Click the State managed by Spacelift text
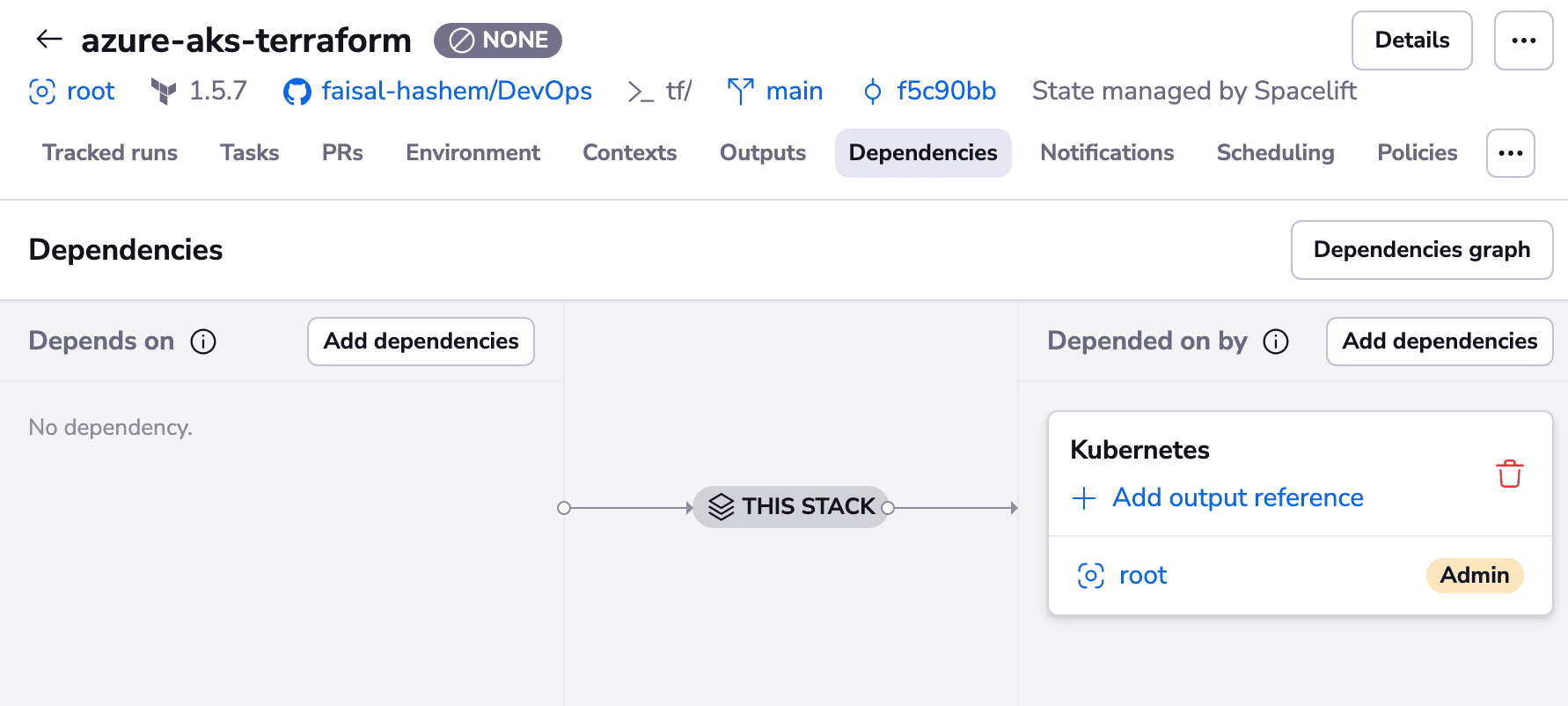Image resolution: width=1568 pixels, height=706 pixels. (1194, 92)
